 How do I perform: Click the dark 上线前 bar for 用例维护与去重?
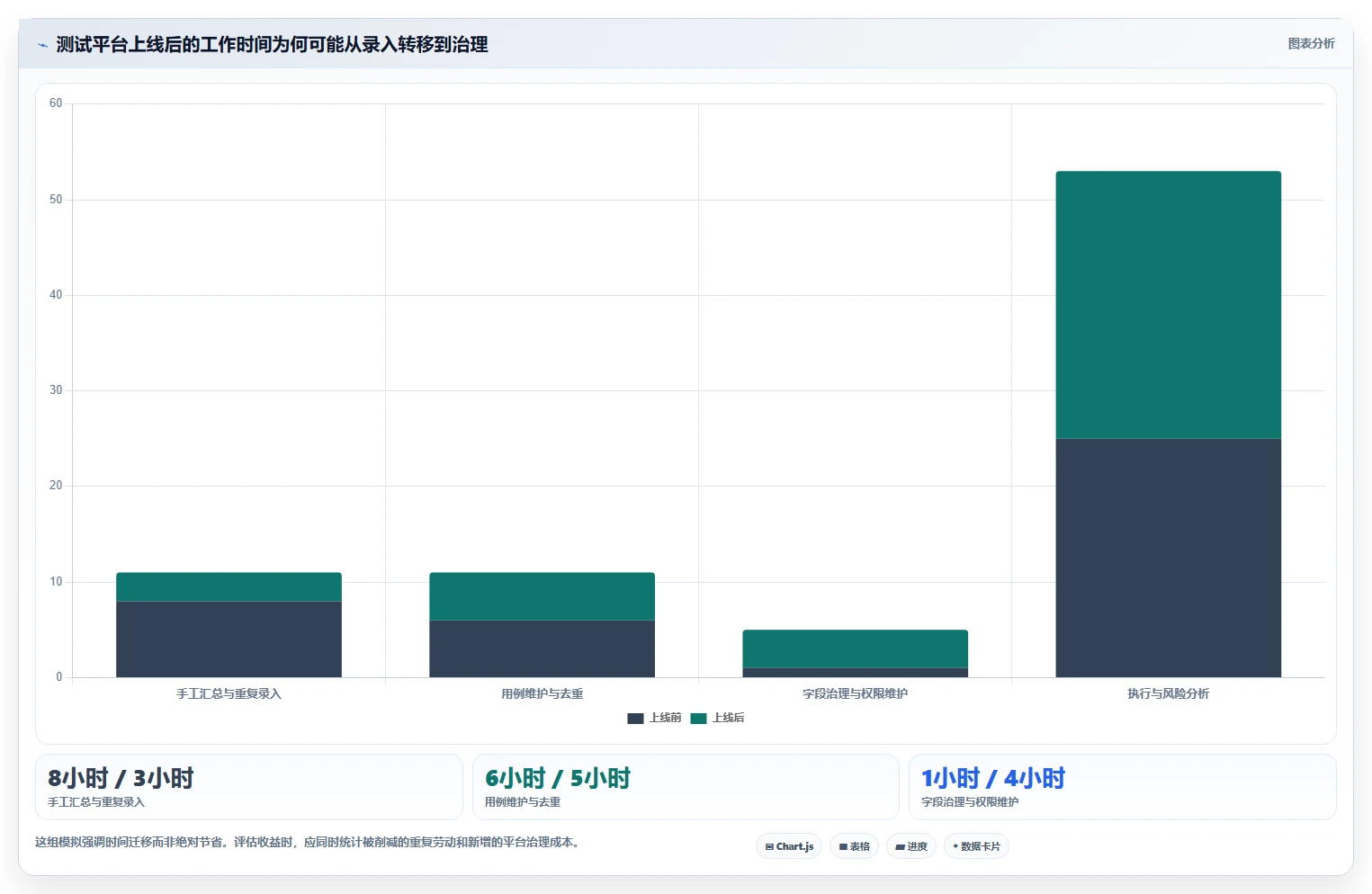pos(542,648)
